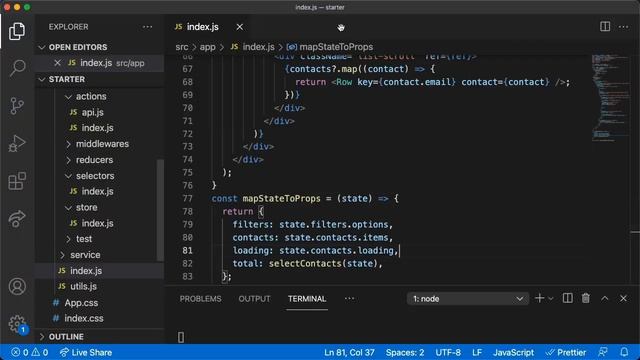640x360 pixels.
Task: Split the terminal panel
Action: (x=567, y=298)
